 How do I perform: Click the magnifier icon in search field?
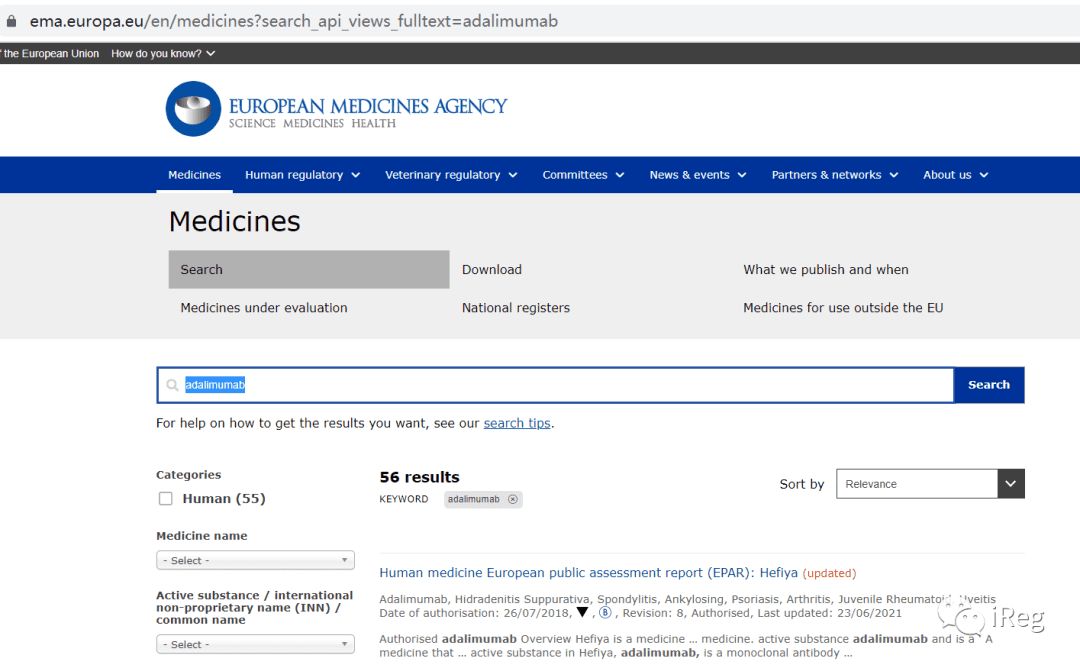[172, 385]
